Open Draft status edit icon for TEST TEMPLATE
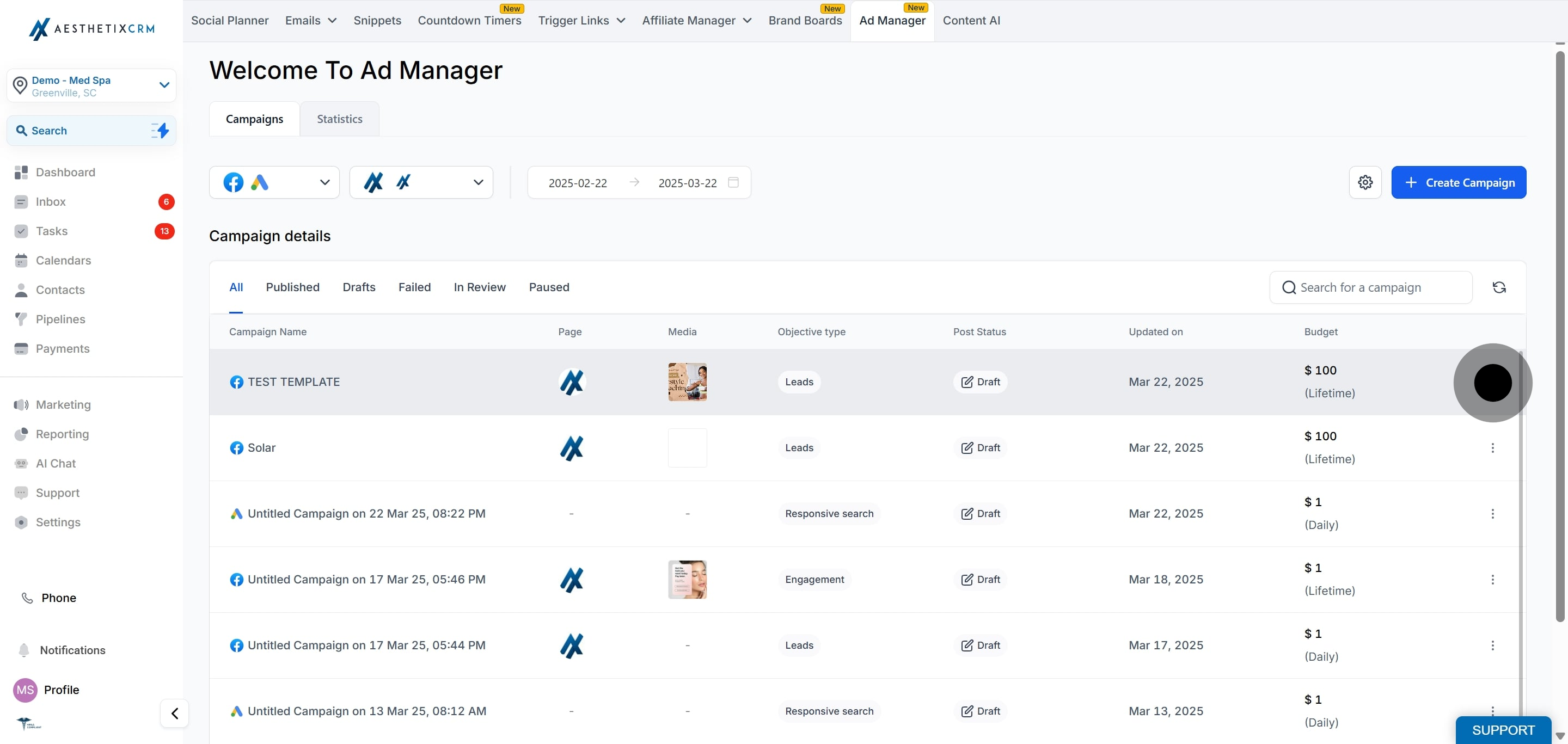Screen dimensions: 1568x744 click(x=966, y=382)
